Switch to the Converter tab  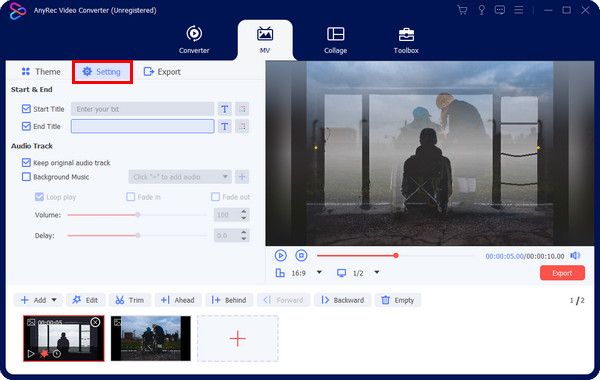pyautogui.click(x=194, y=40)
